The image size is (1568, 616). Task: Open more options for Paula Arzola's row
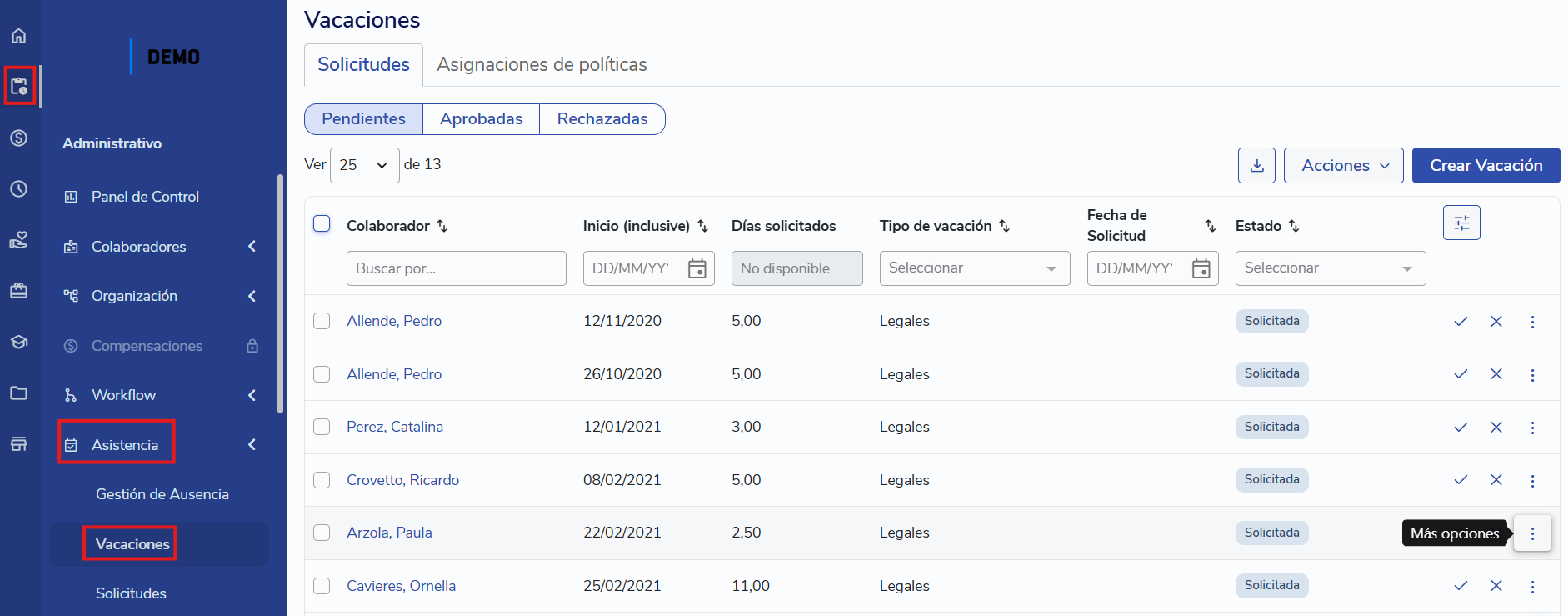coord(1532,533)
